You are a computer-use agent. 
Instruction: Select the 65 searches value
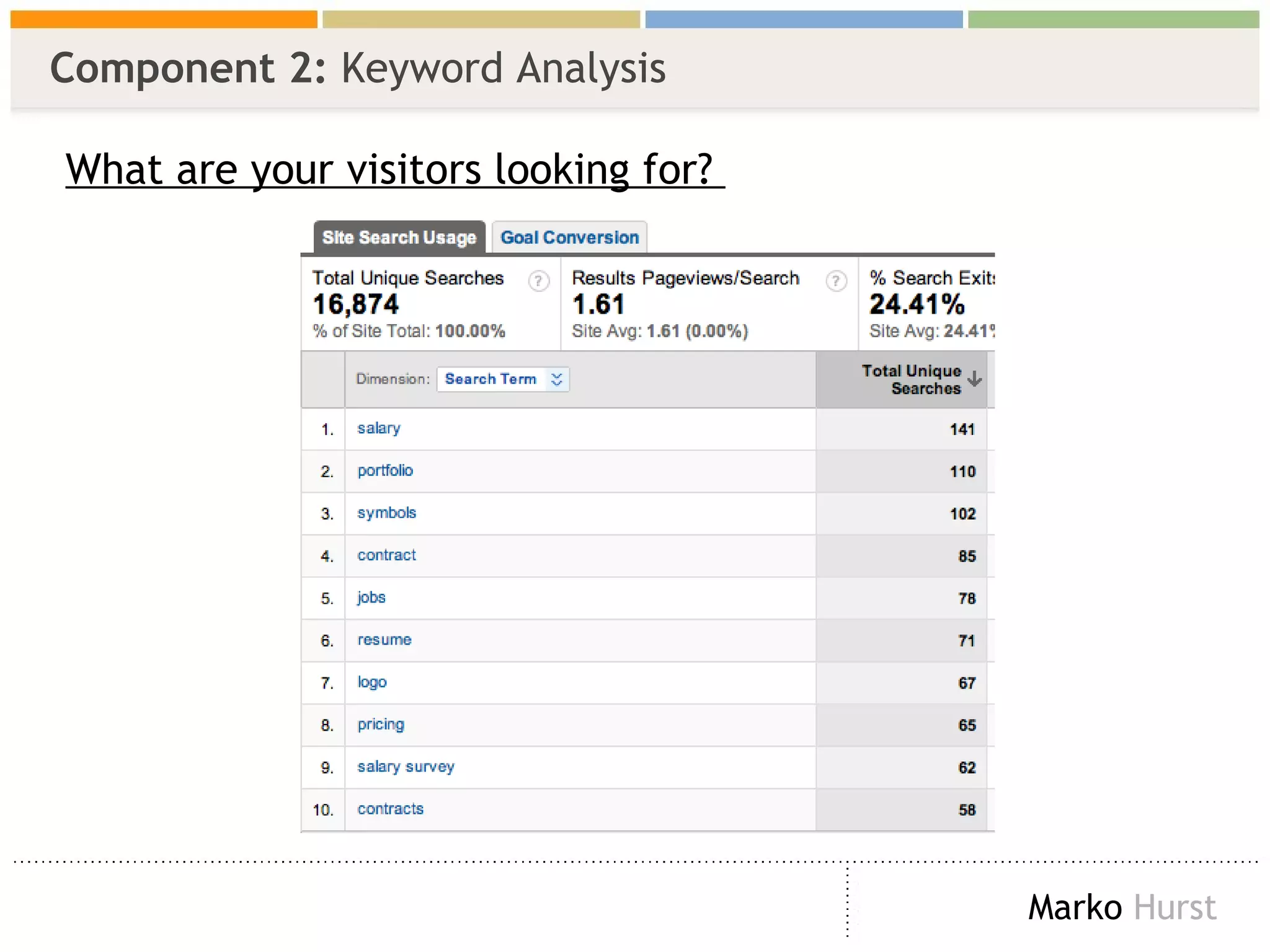point(967,726)
